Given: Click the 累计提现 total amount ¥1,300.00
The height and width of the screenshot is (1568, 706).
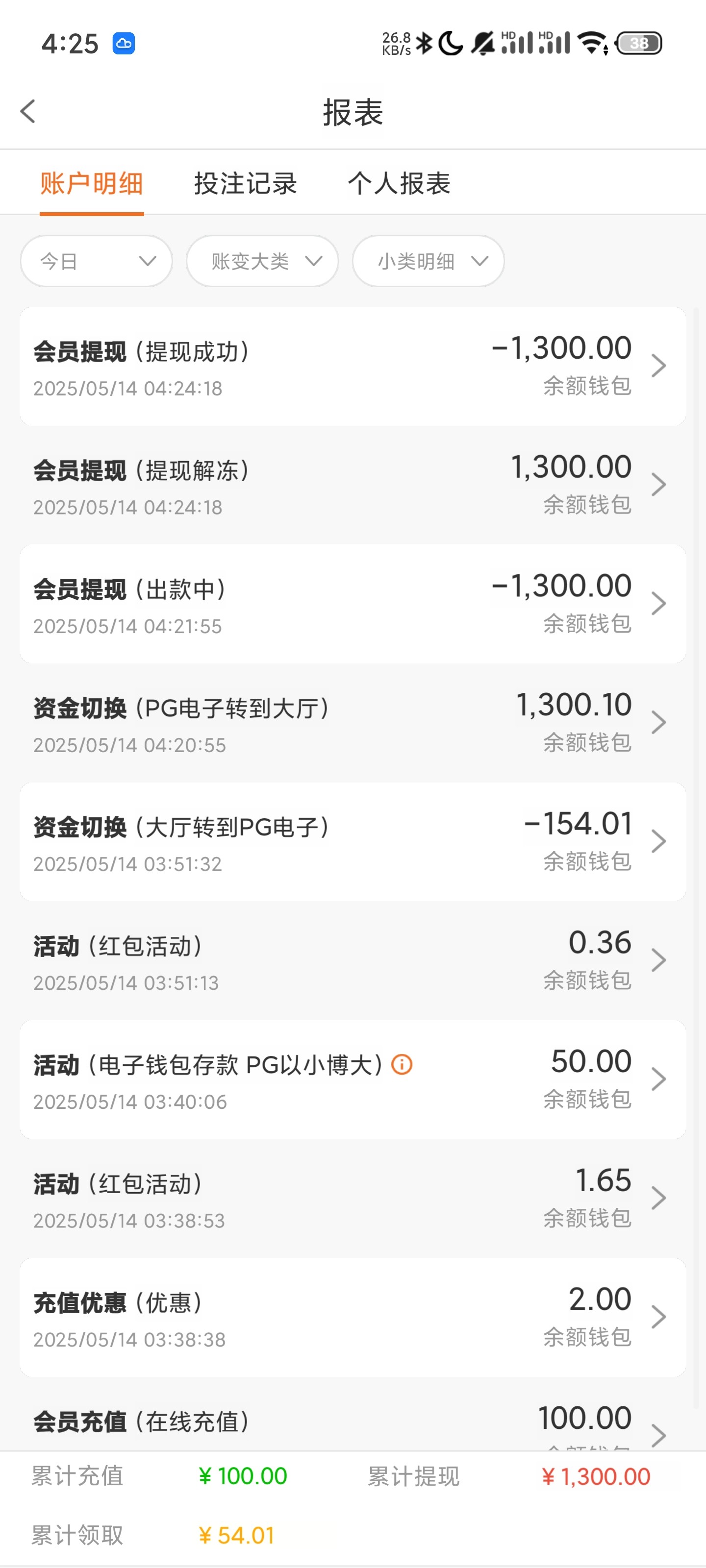Looking at the screenshot, I should click(596, 1477).
